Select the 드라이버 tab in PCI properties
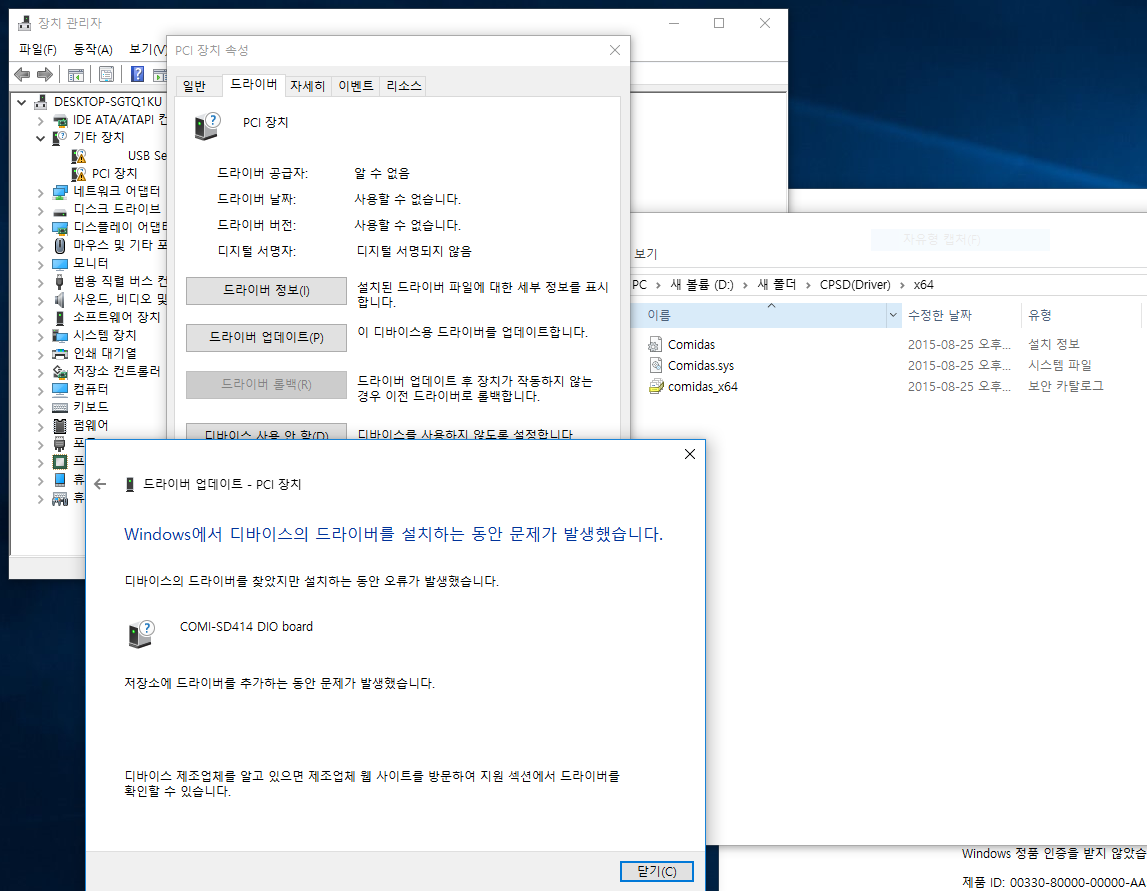The image size is (1147, 891). pos(254,84)
